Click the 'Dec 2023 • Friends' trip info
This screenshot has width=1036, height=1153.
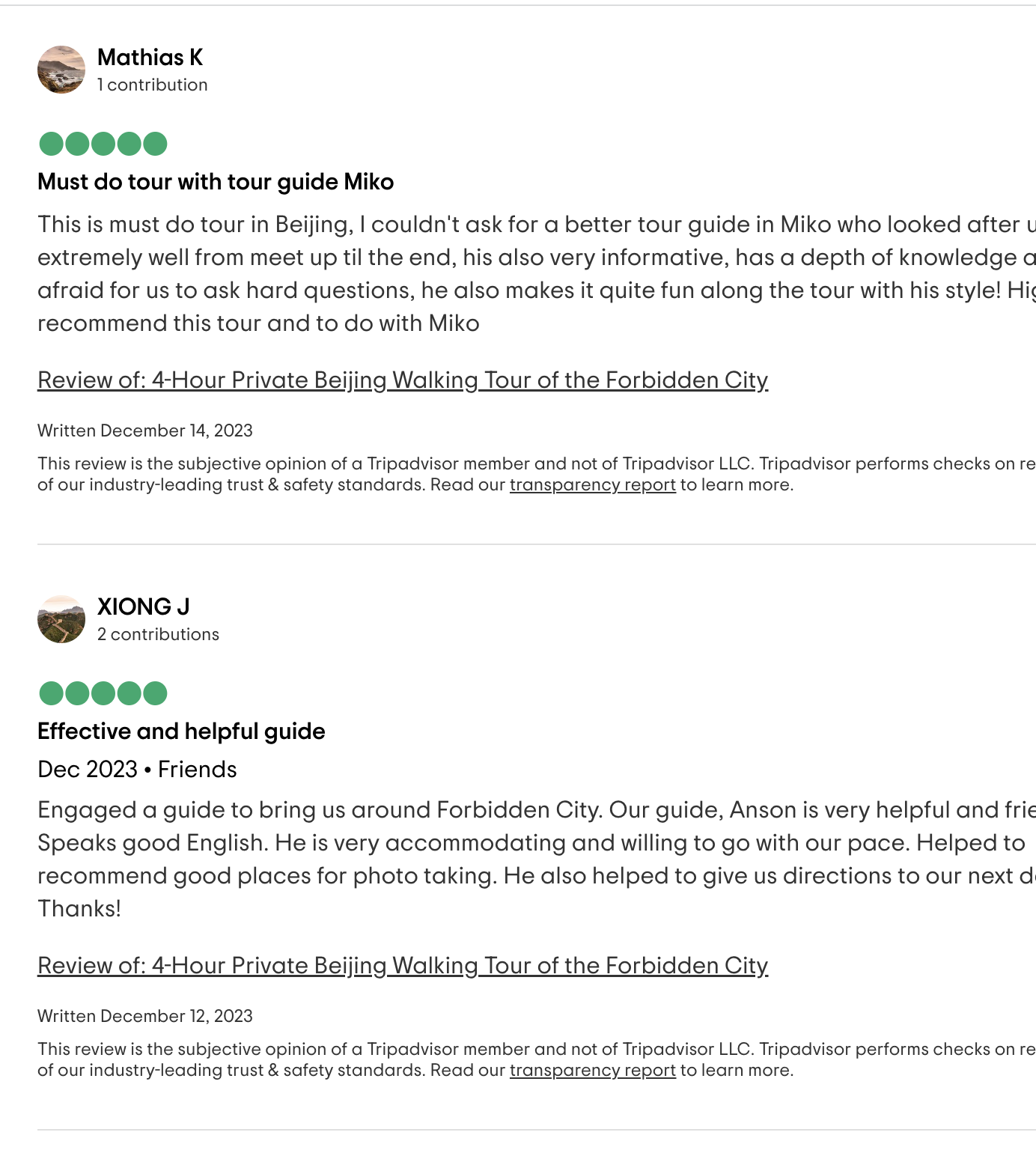137,770
